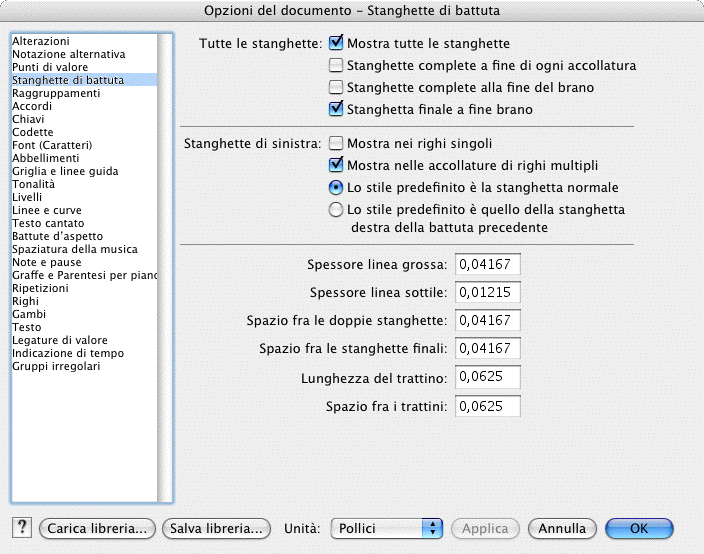Confirm the dialog with OK
Viewport: 704px width, 554px height.
pyautogui.click(x=639, y=528)
